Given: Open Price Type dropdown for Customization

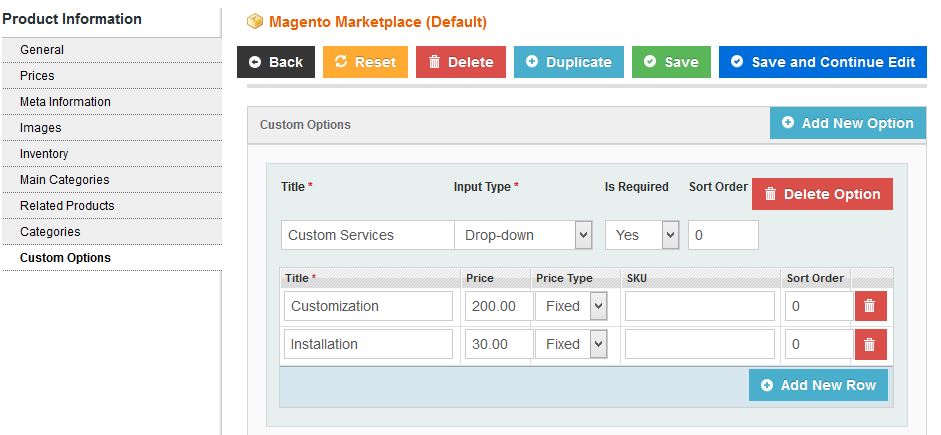Looking at the screenshot, I should tap(571, 306).
